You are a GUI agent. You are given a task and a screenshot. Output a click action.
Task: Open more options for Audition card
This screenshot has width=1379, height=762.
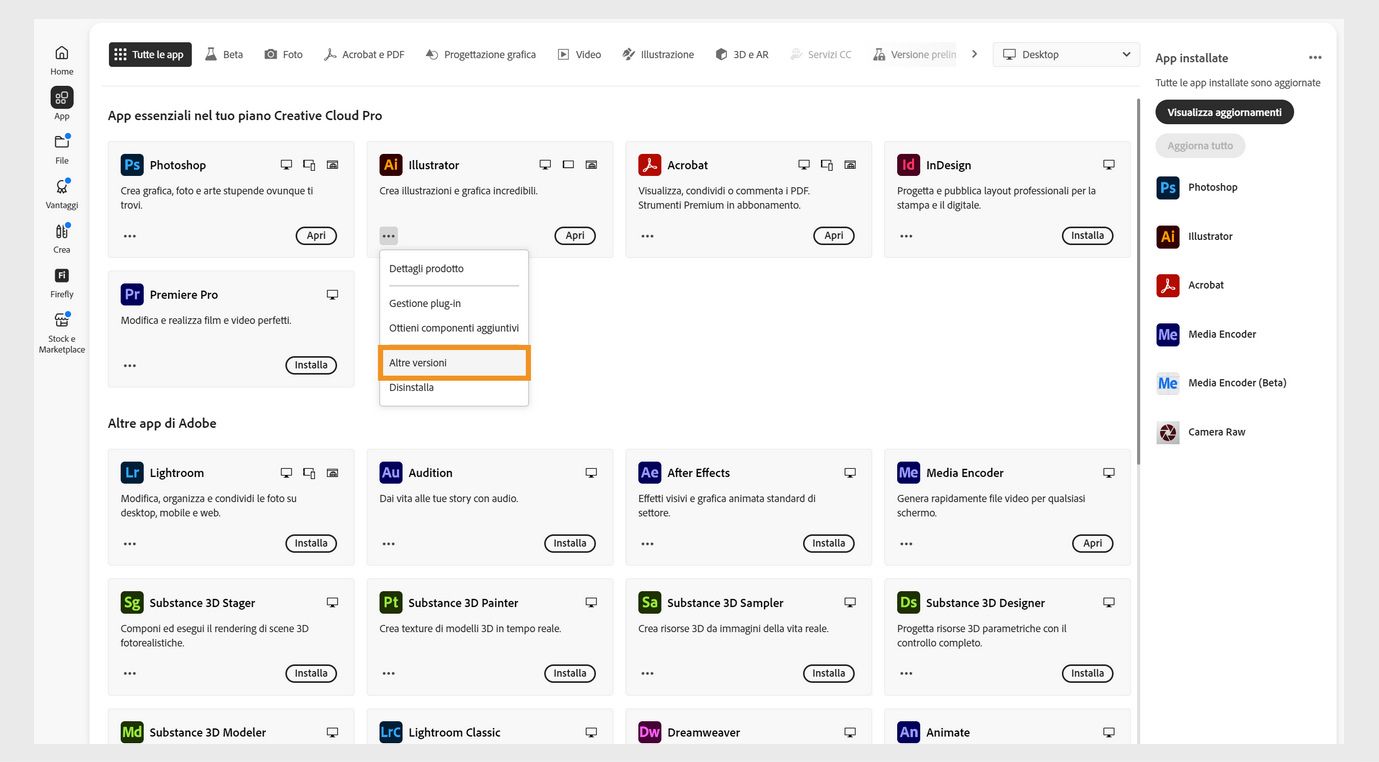pyautogui.click(x=389, y=544)
